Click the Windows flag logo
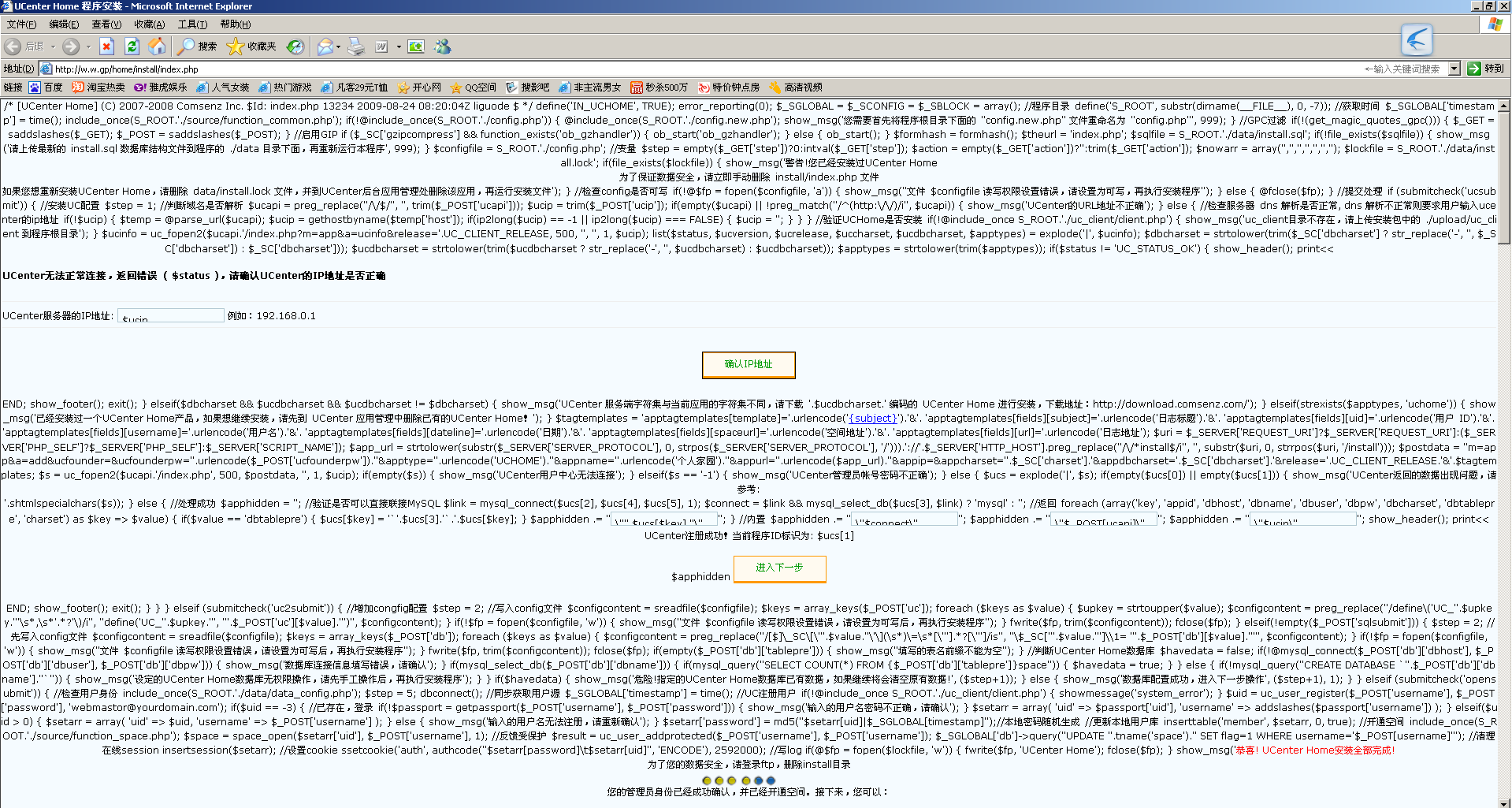 (1495, 24)
